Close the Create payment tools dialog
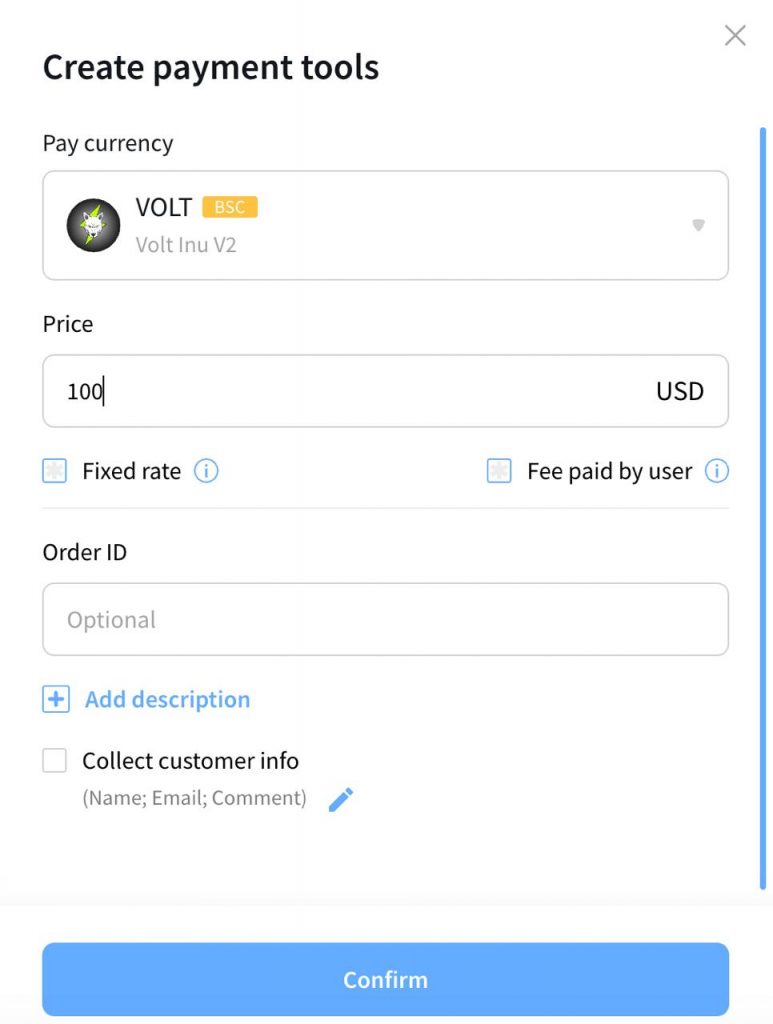 (735, 36)
